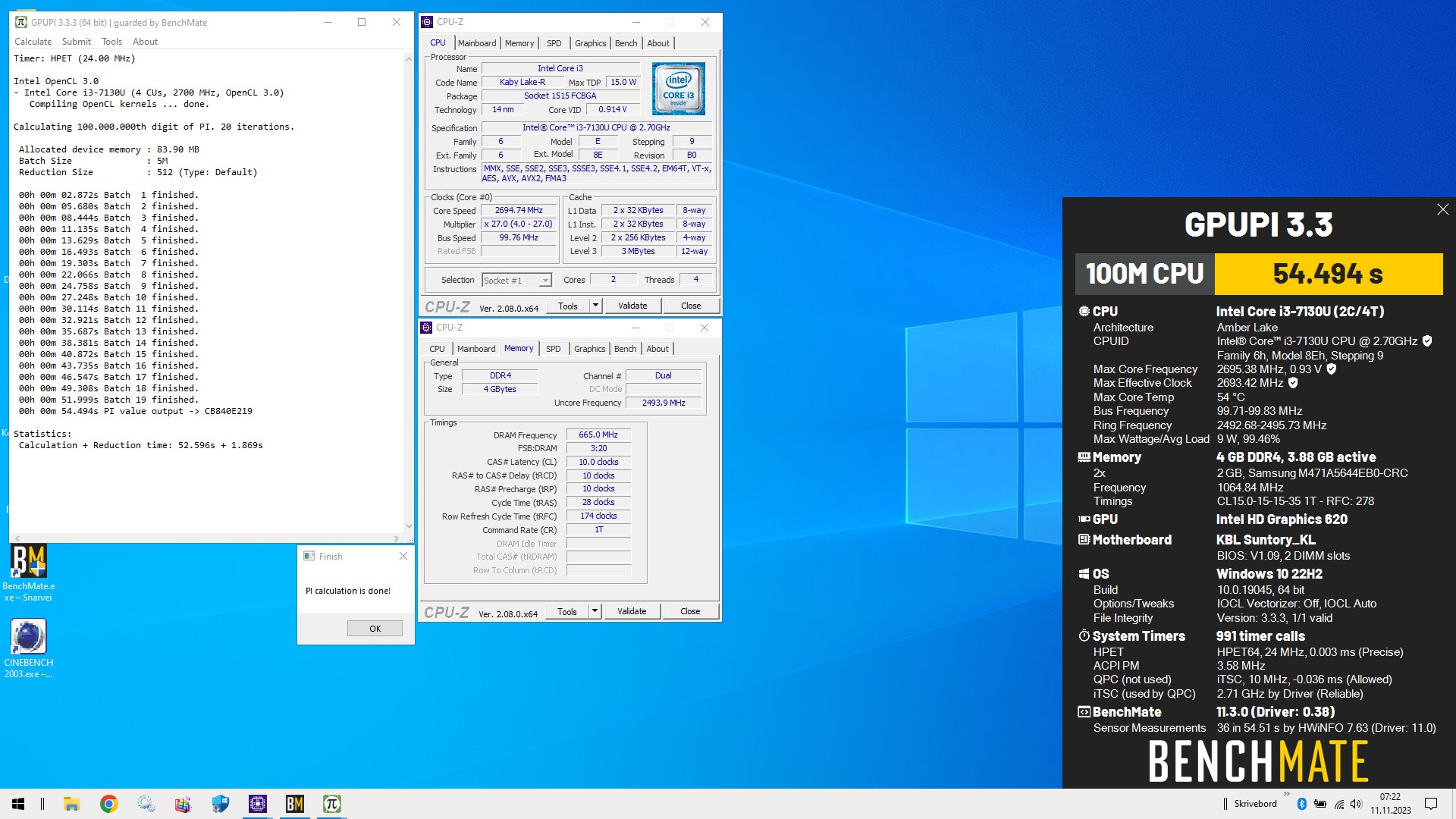
Task: Select the Bench tab in upper CPU-Z
Action: click(626, 43)
